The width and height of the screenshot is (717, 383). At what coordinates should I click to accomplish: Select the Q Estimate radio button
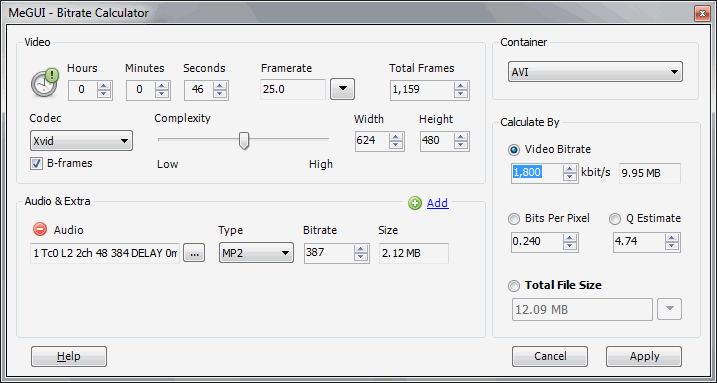click(x=615, y=219)
